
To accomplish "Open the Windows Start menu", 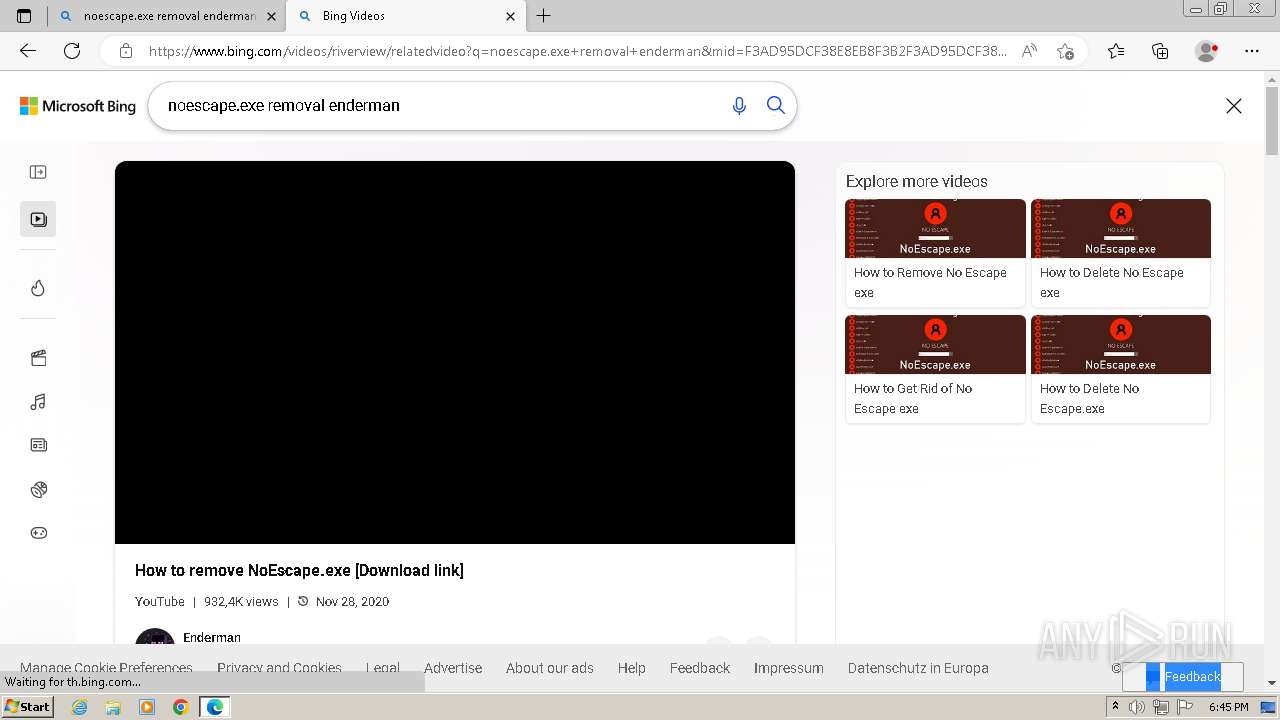I will [27, 707].
